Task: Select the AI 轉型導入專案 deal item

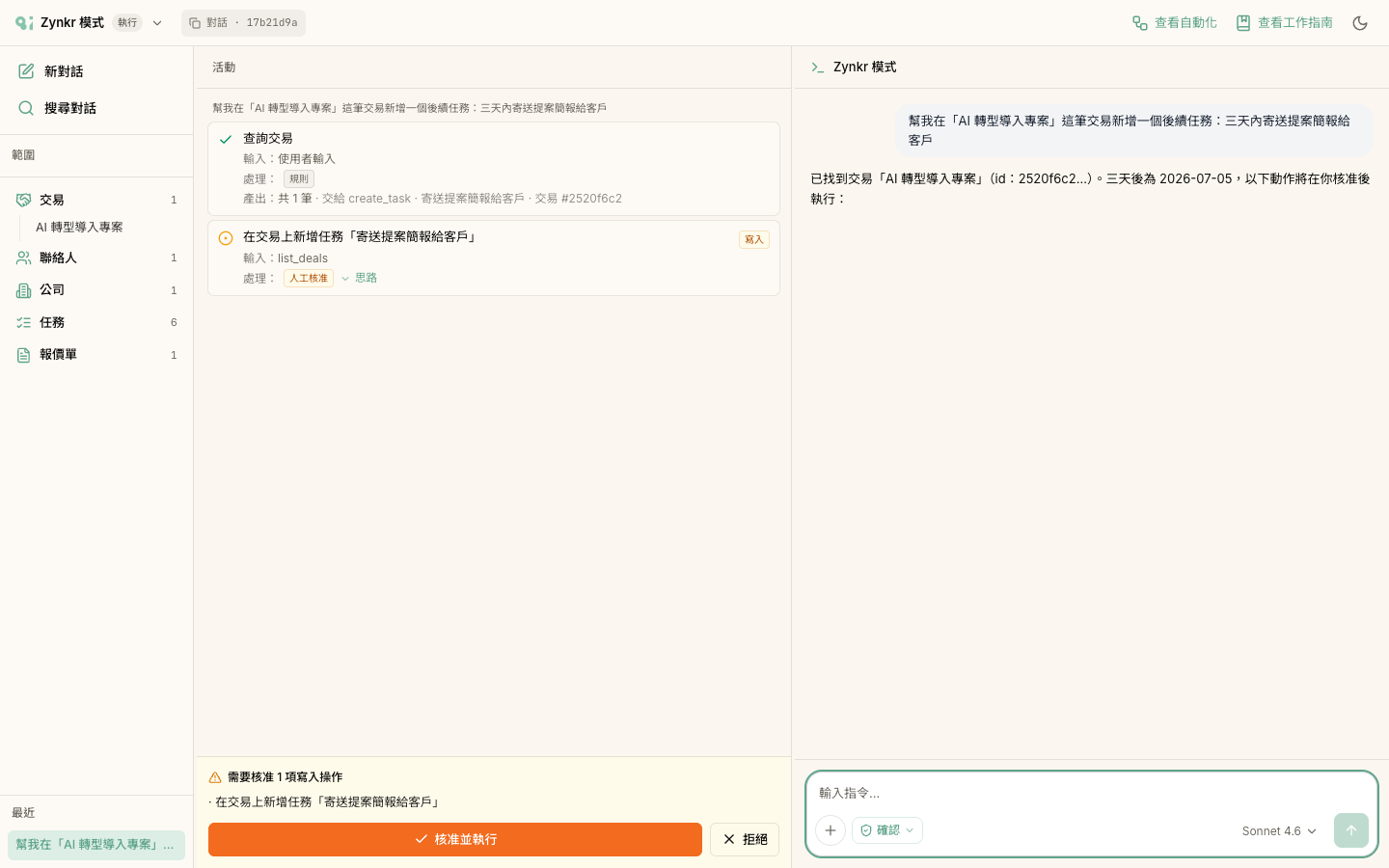Action: point(79,228)
